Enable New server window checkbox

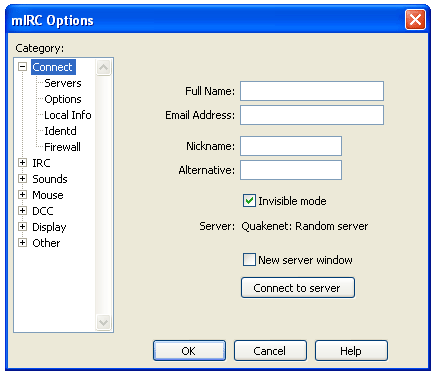point(249,260)
